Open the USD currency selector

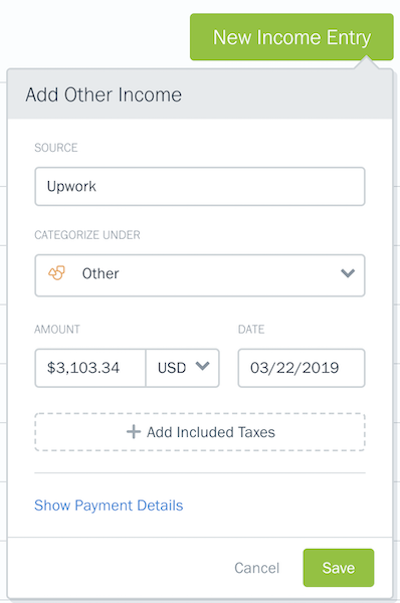[183, 368]
